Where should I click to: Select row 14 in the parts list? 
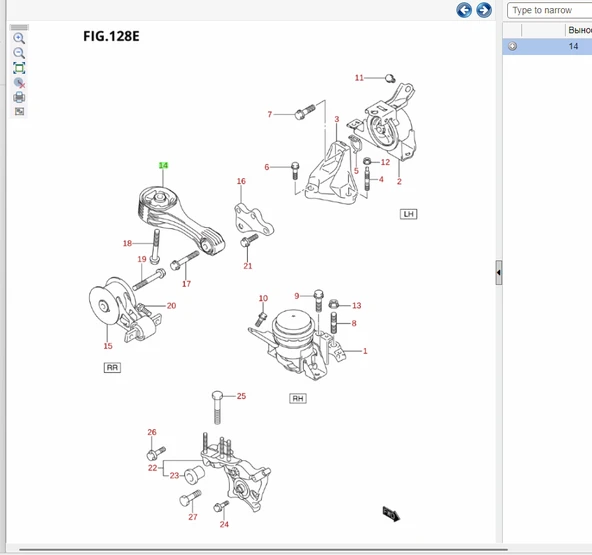coord(547,46)
